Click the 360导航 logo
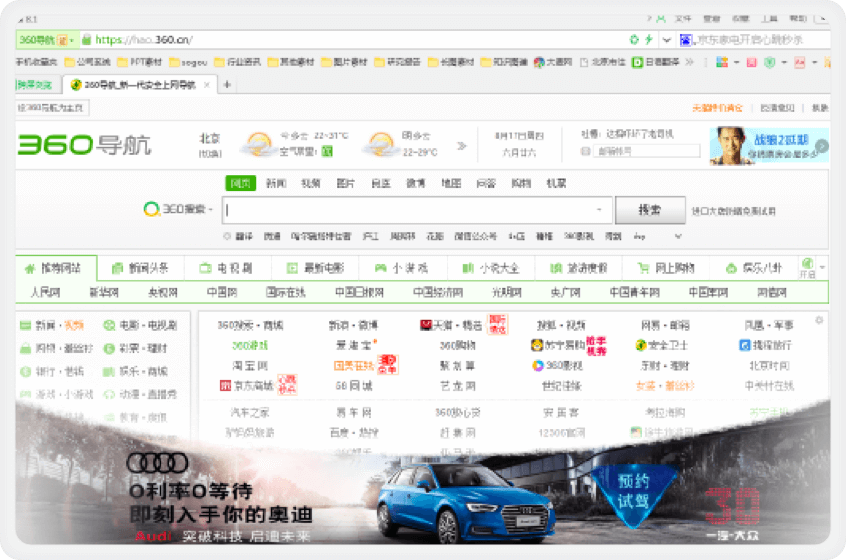 pos(84,145)
